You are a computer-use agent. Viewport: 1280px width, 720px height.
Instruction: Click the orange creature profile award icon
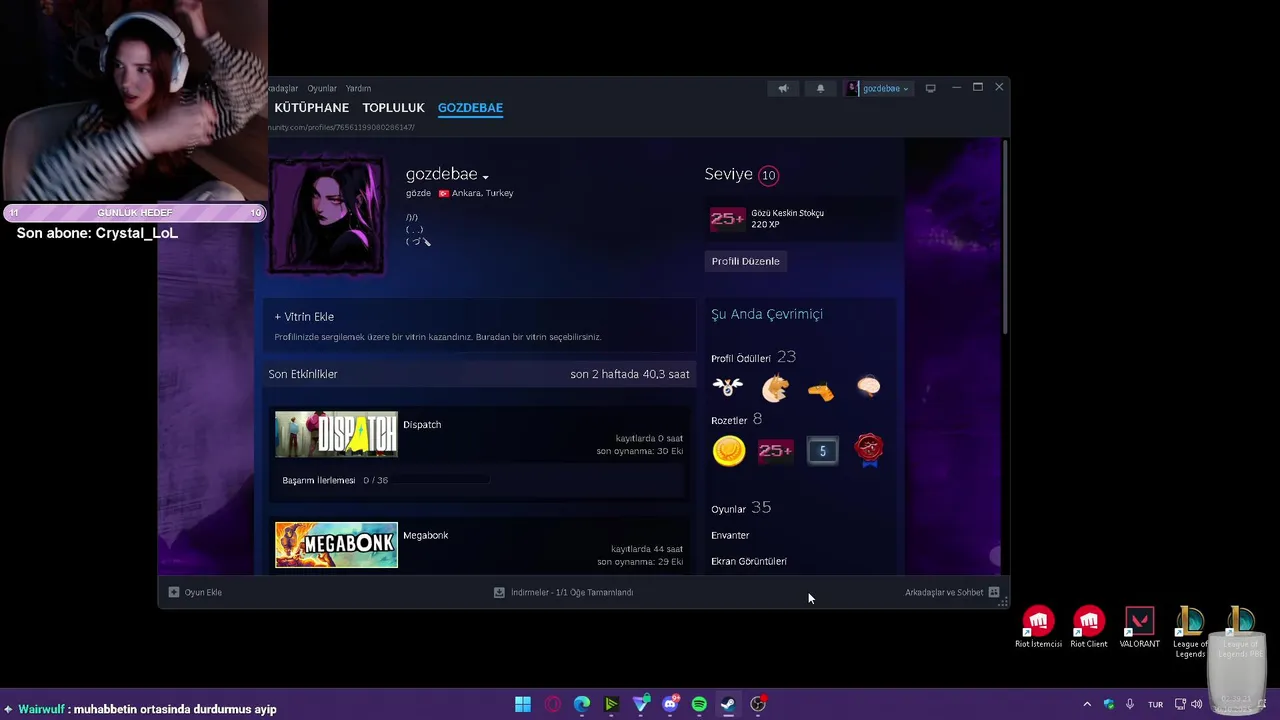[x=775, y=387]
